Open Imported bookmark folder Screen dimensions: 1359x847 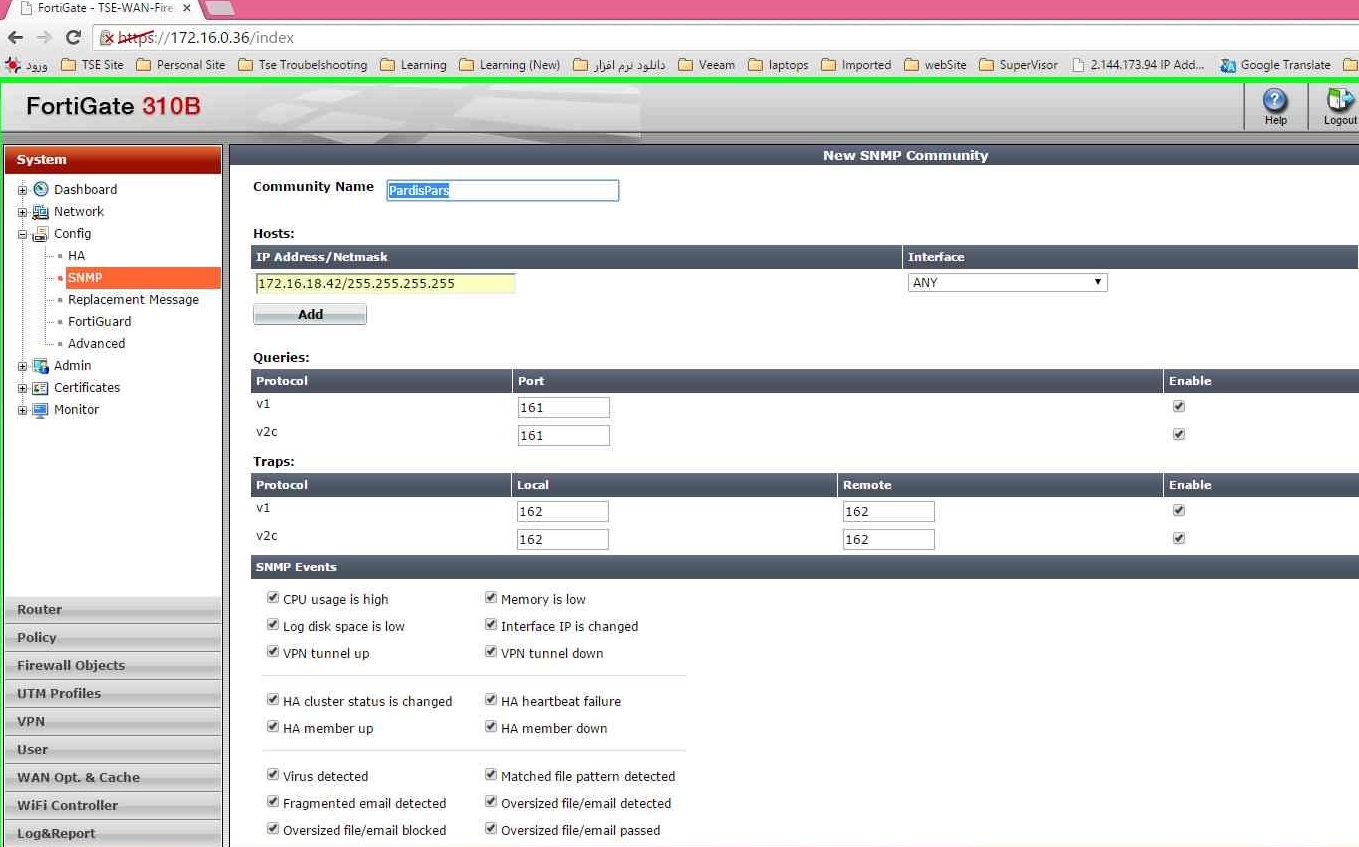[x=856, y=65]
